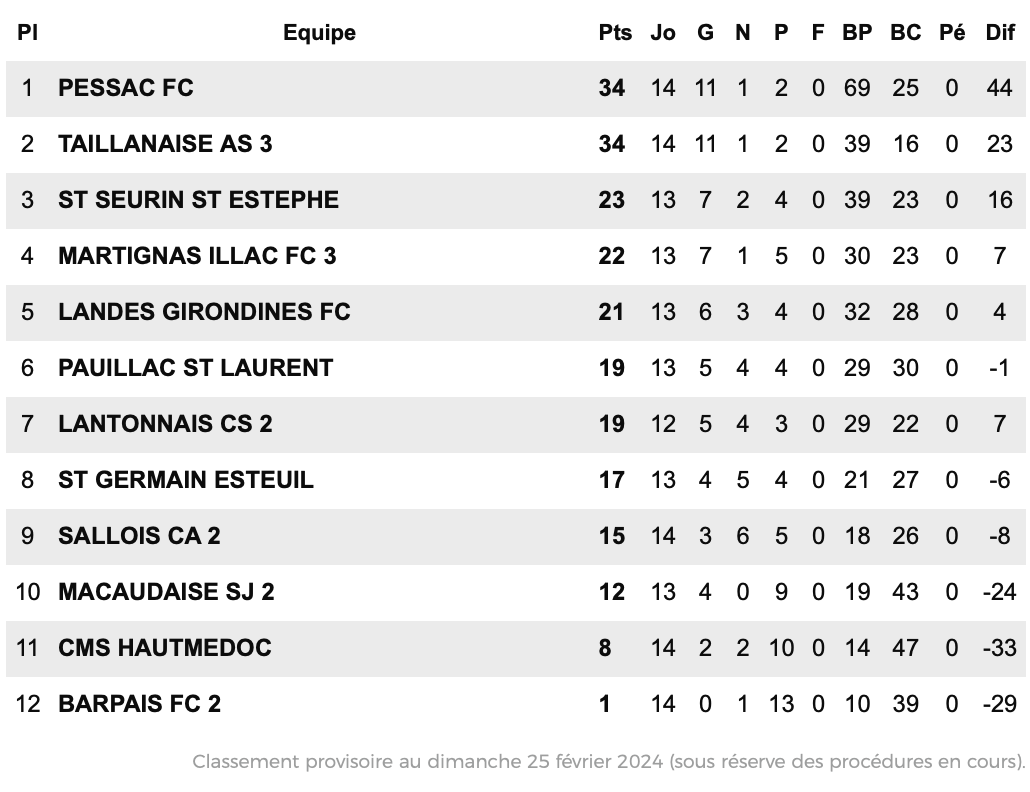The image size is (1030, 792).
Task: Select the CMS HAUTMEDOC team
Action: (165, 648)
